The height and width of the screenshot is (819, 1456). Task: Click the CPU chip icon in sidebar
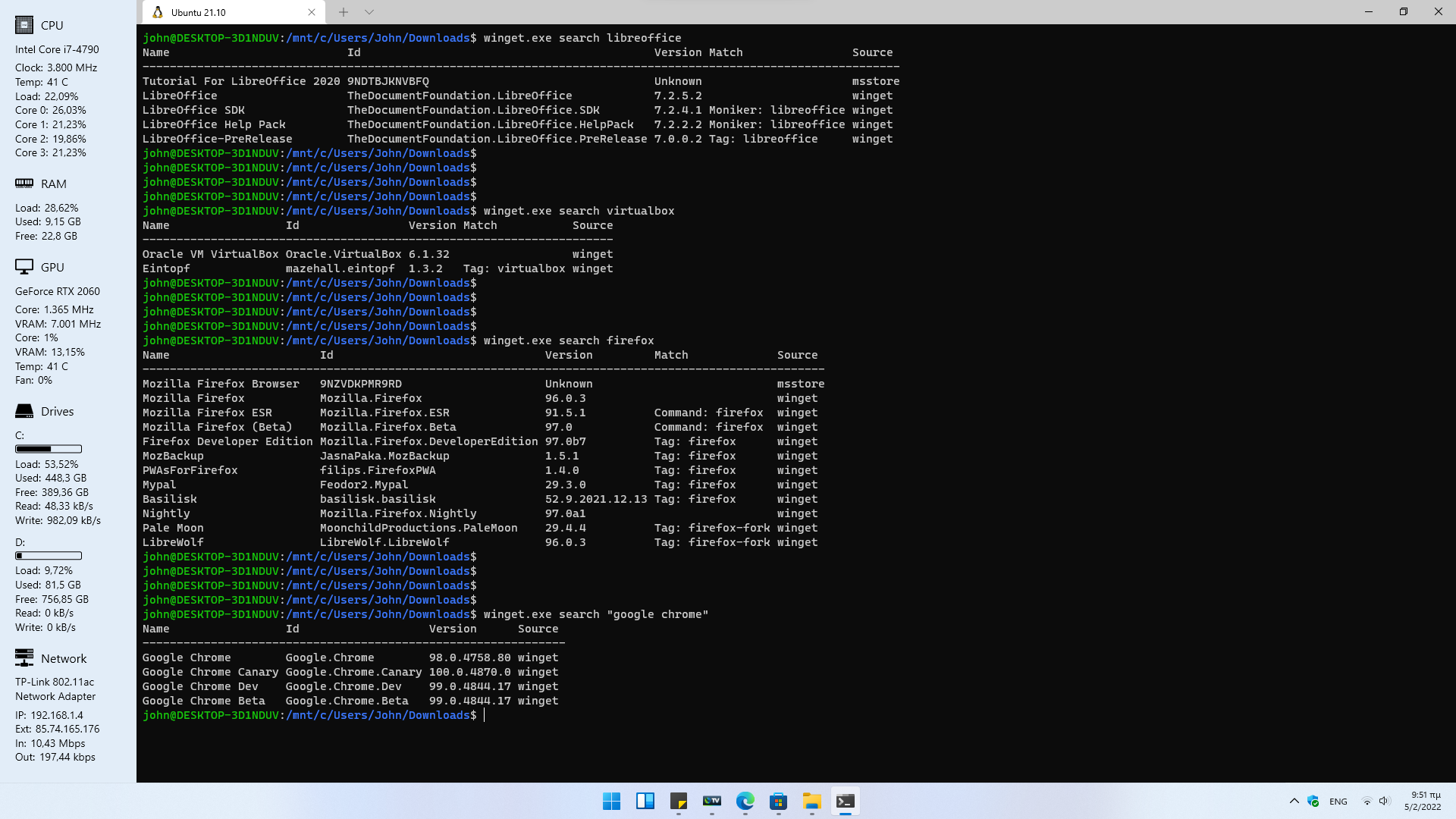pyautogui.click(x=24, y=25)
